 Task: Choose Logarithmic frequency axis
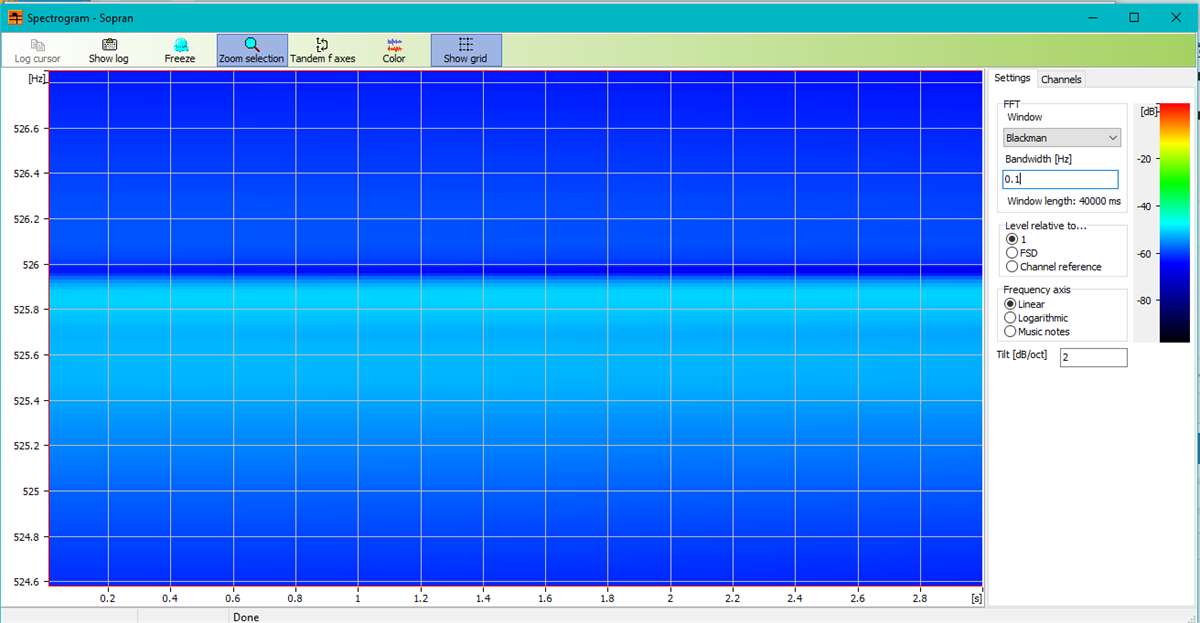point(1036,318)
